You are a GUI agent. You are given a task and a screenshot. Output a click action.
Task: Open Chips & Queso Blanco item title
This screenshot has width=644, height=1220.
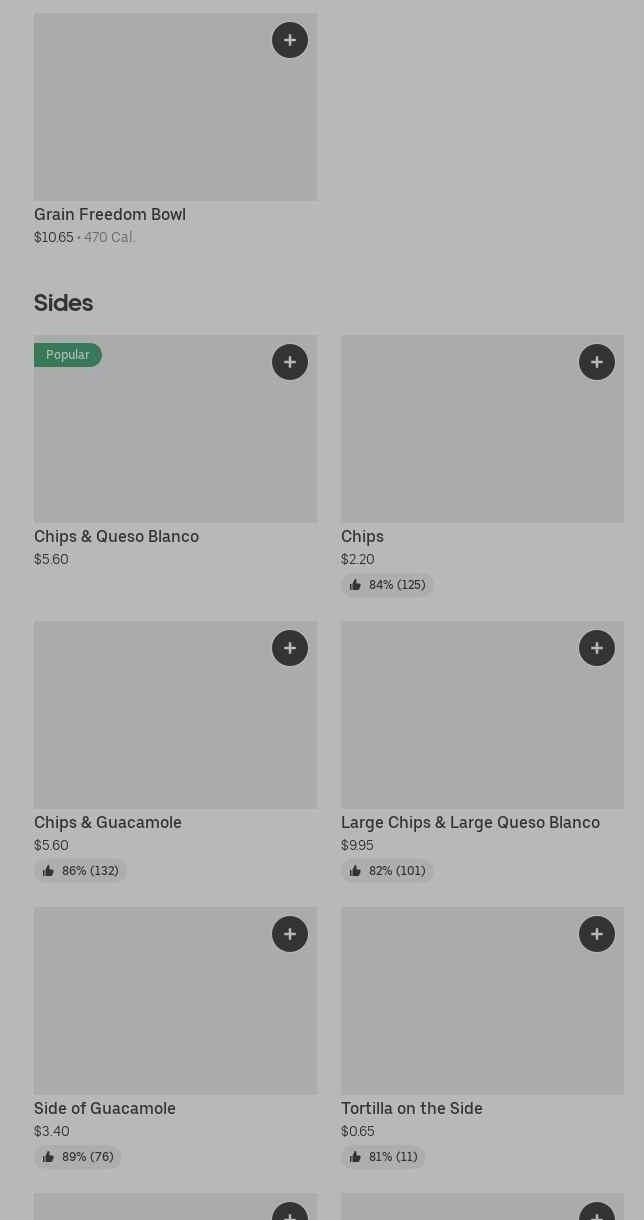point(116,536)
